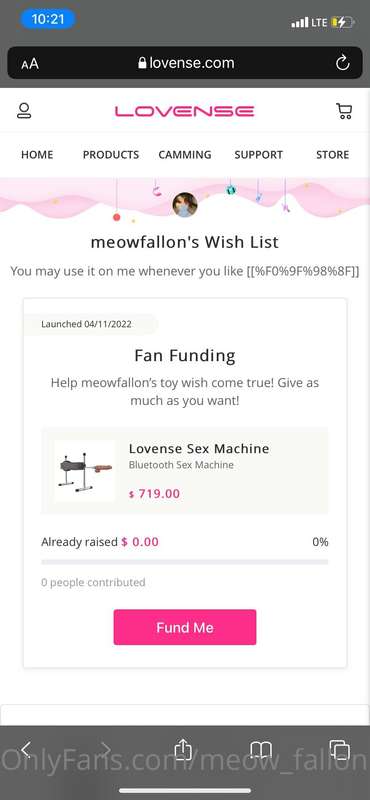Viewport: 370px width, 800px height.
Task: Open the Lovense Sex Machine product link
Action: tap(199, 448)
